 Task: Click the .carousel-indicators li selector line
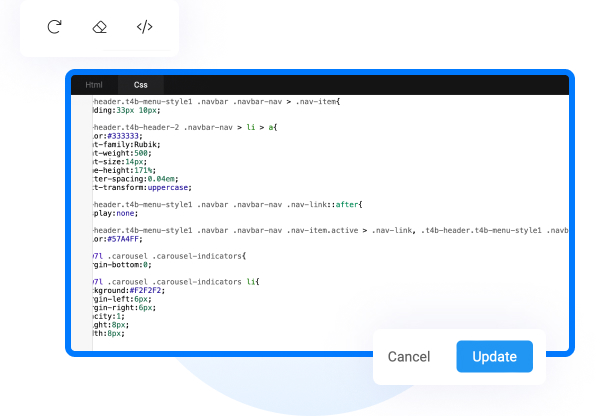point(176,282)
